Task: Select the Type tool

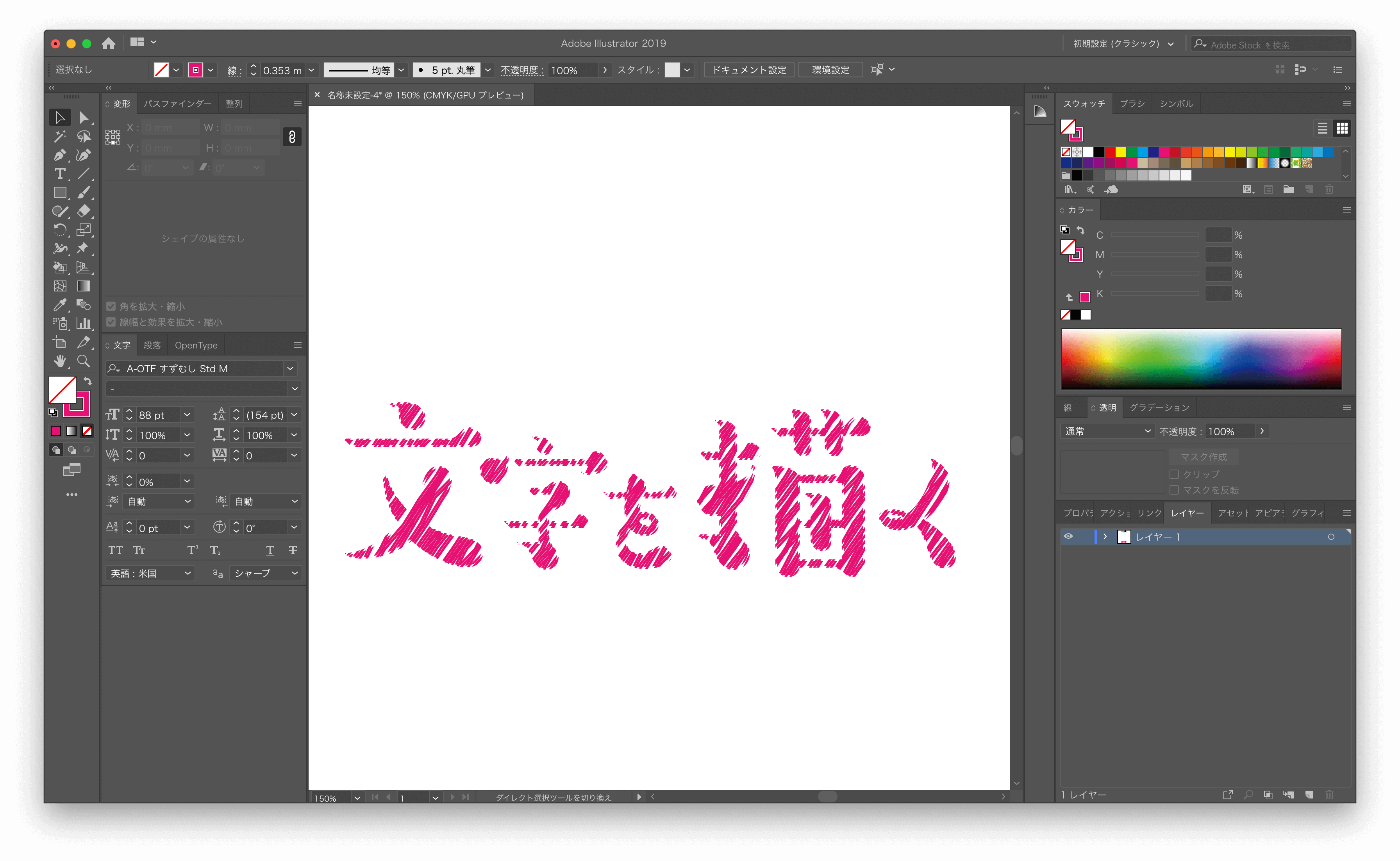Action: click(59, 174)
